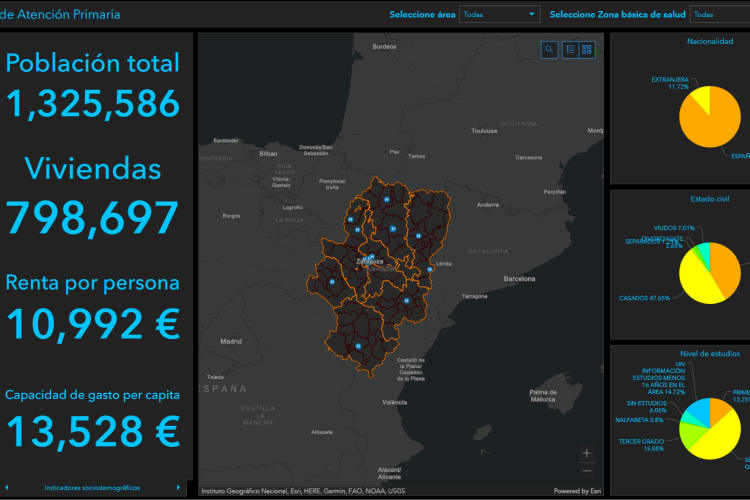Image resolution: width=750 pixels, height=500 pixels.
Task: Click the CASADOS 47.65% label
Action: pos(644,298)
